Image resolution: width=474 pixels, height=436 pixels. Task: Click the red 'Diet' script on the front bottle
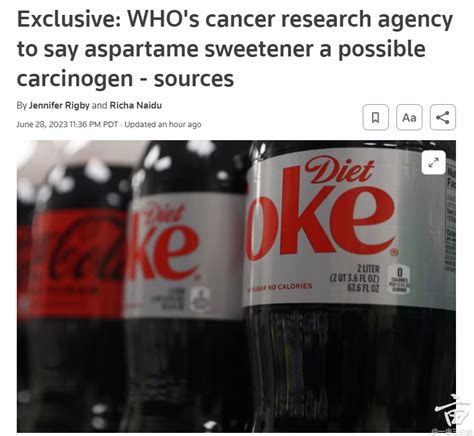click(339, 170)
